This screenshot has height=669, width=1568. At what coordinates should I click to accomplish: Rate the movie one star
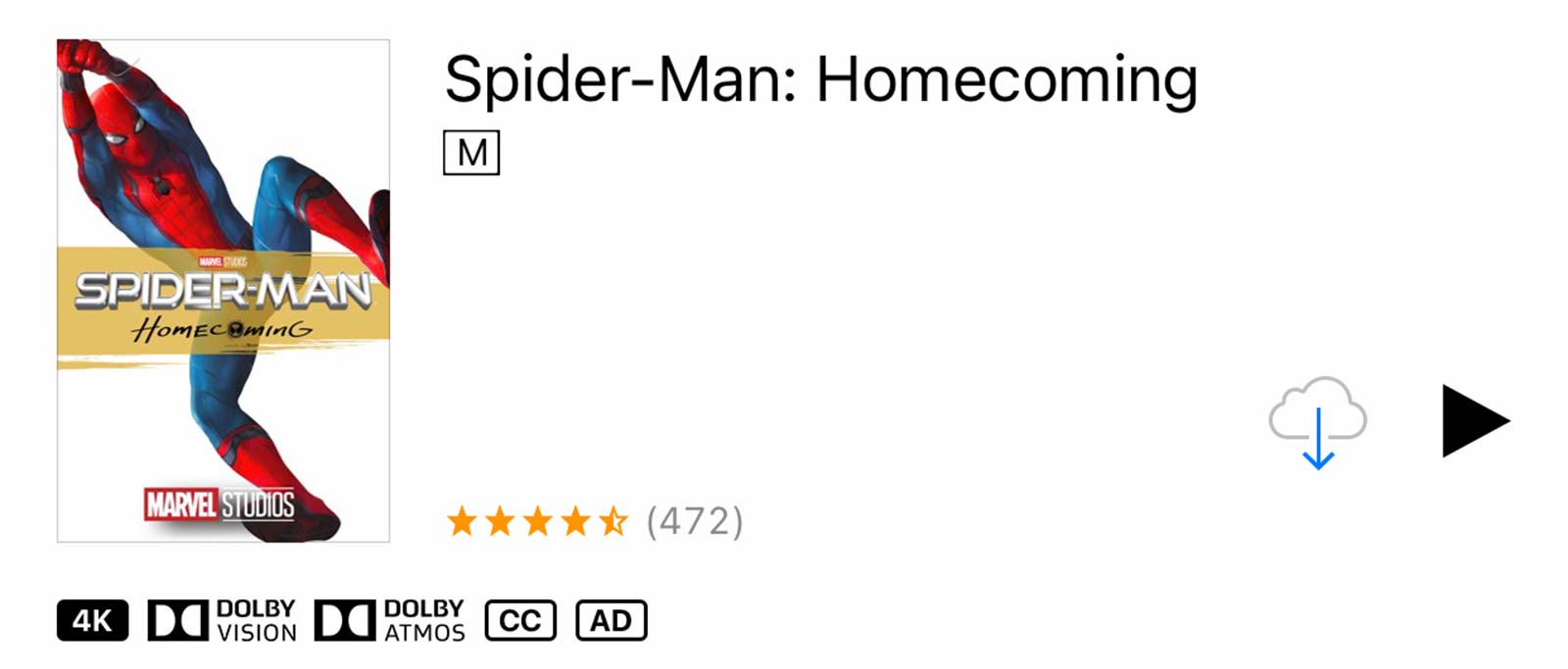[x=463, y=521]
